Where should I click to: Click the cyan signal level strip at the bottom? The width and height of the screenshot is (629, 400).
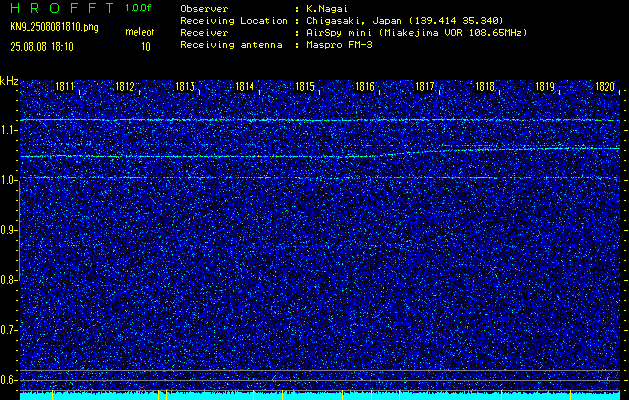pyautogui.click(x=320, y=396)
